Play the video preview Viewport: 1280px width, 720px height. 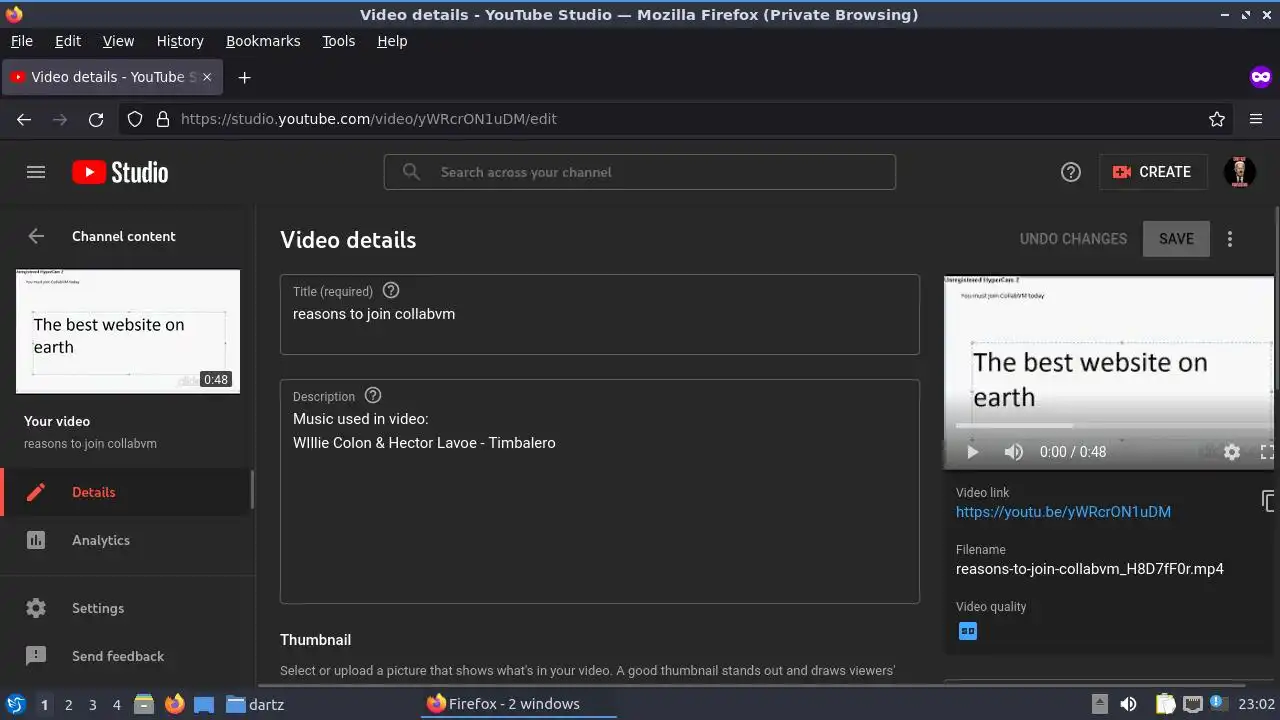tap(972, 452)
